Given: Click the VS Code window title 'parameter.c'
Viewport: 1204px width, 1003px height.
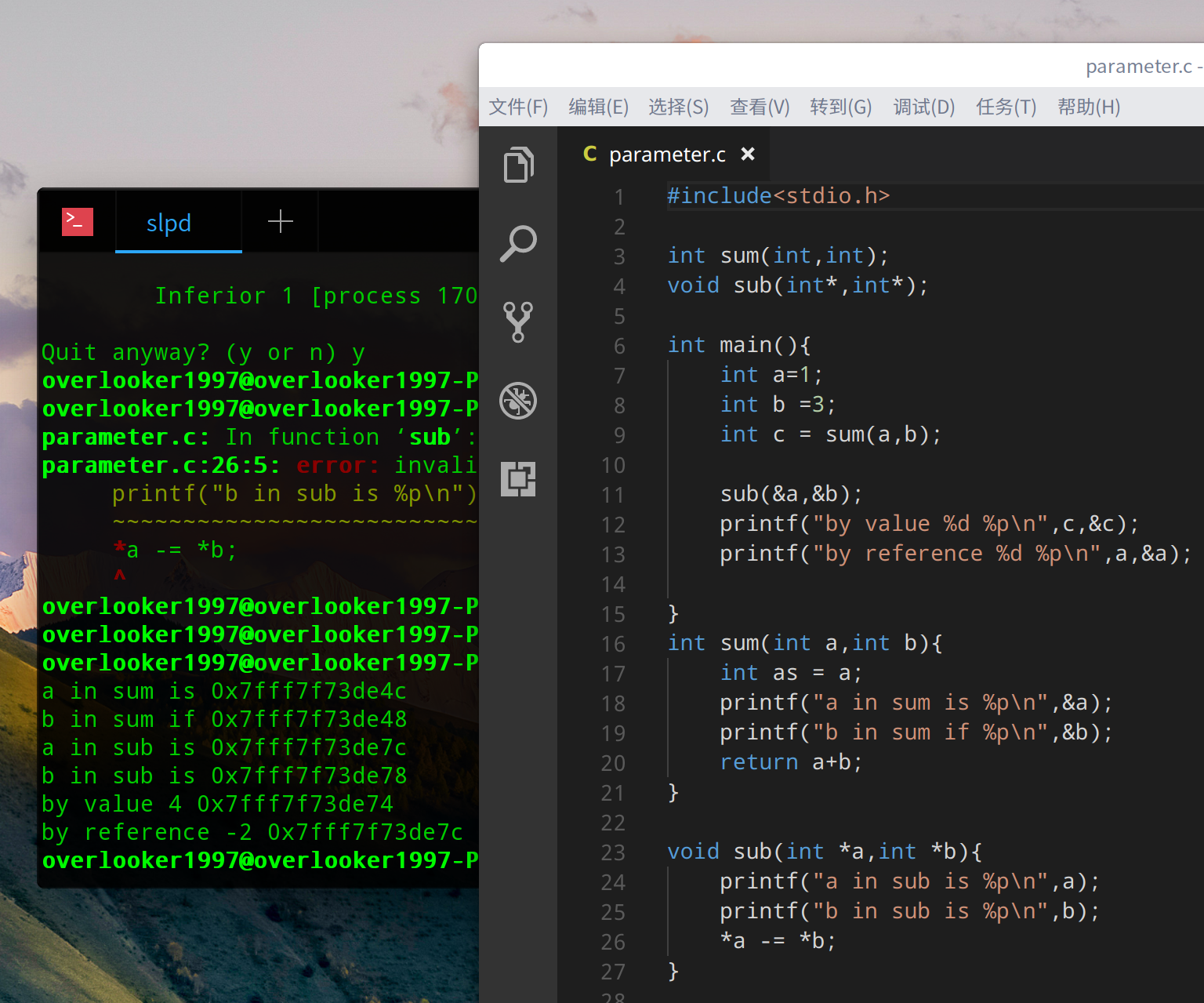Looking at the screenshot, I should tap(1138, 67).
